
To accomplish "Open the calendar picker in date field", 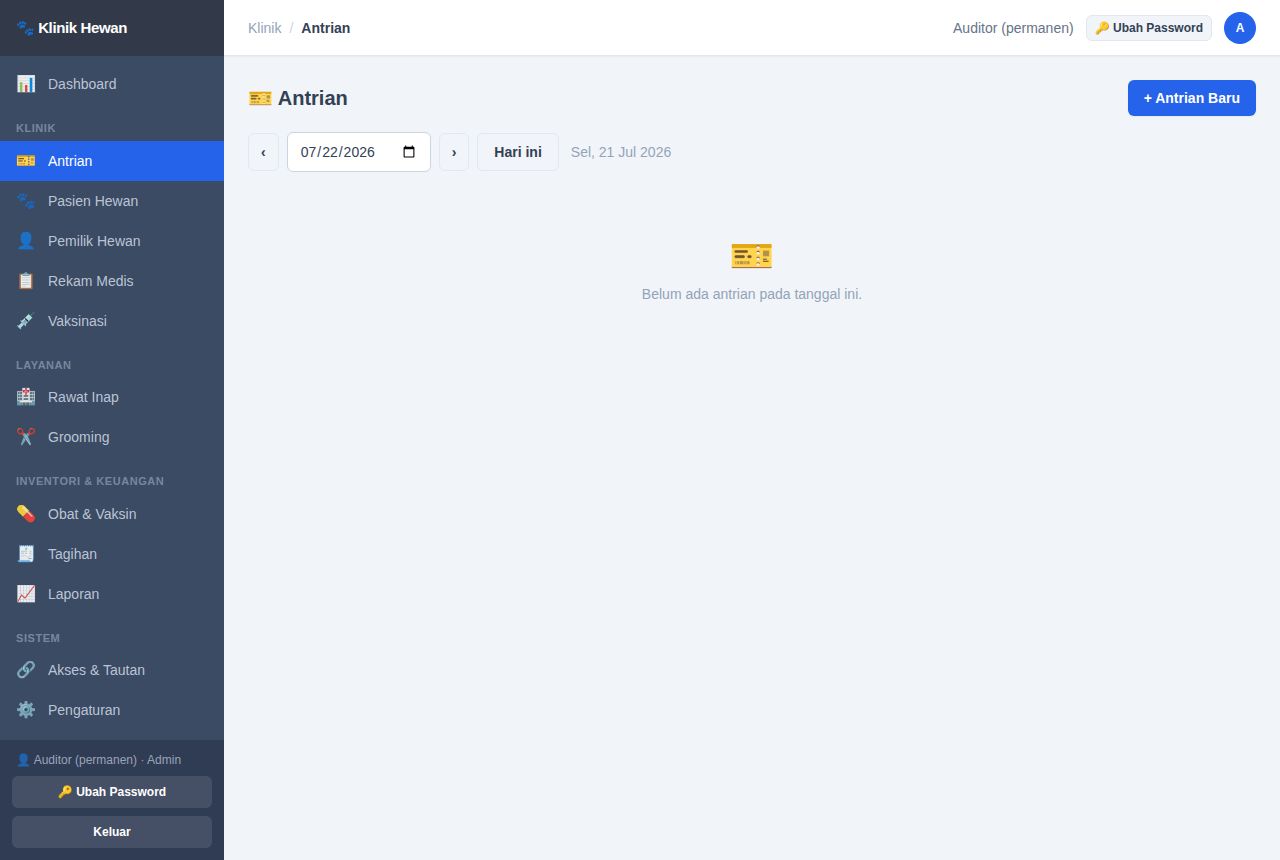I will pos(409,152).
